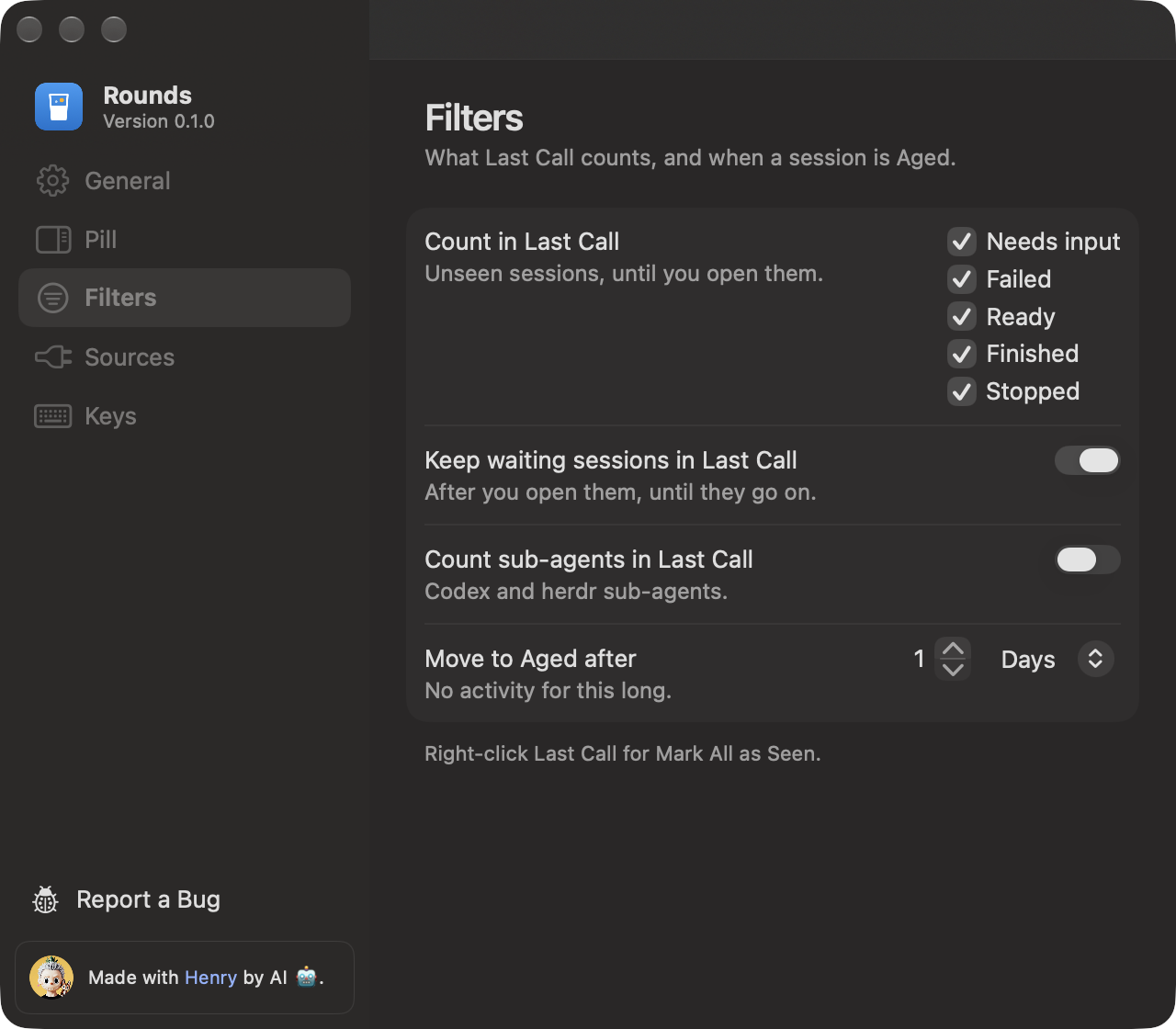Click the Version 0.1.0 text
This screenshot has height=1029, width=1176.
tap(159, 121)
